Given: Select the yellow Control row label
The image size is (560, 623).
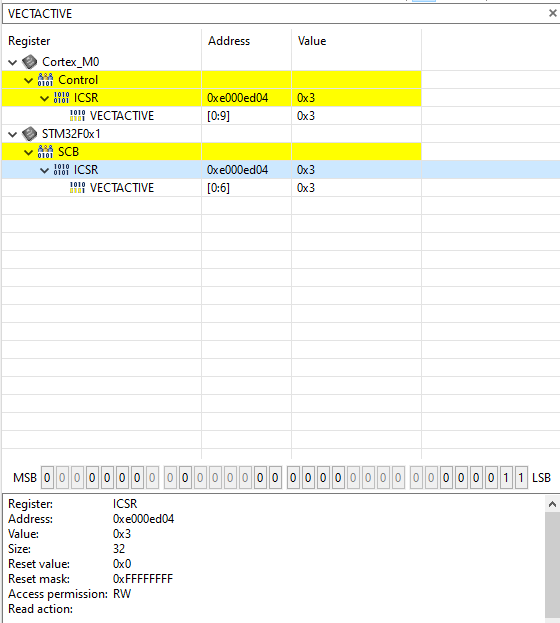Looking at the screenshot, I should 78,80.
